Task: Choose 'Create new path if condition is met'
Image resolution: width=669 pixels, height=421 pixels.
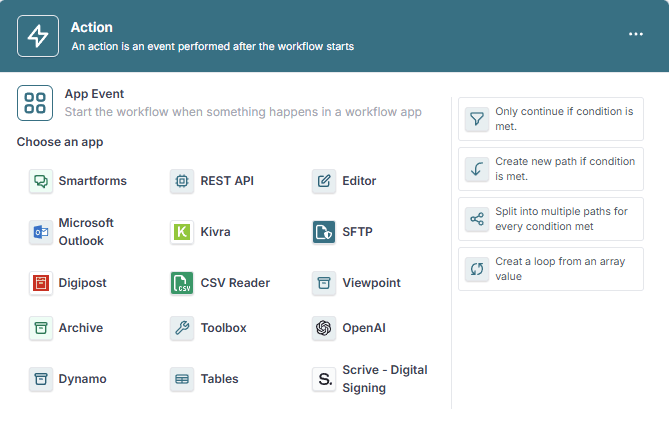Action: pyautogui.click(x=551, y=169)
